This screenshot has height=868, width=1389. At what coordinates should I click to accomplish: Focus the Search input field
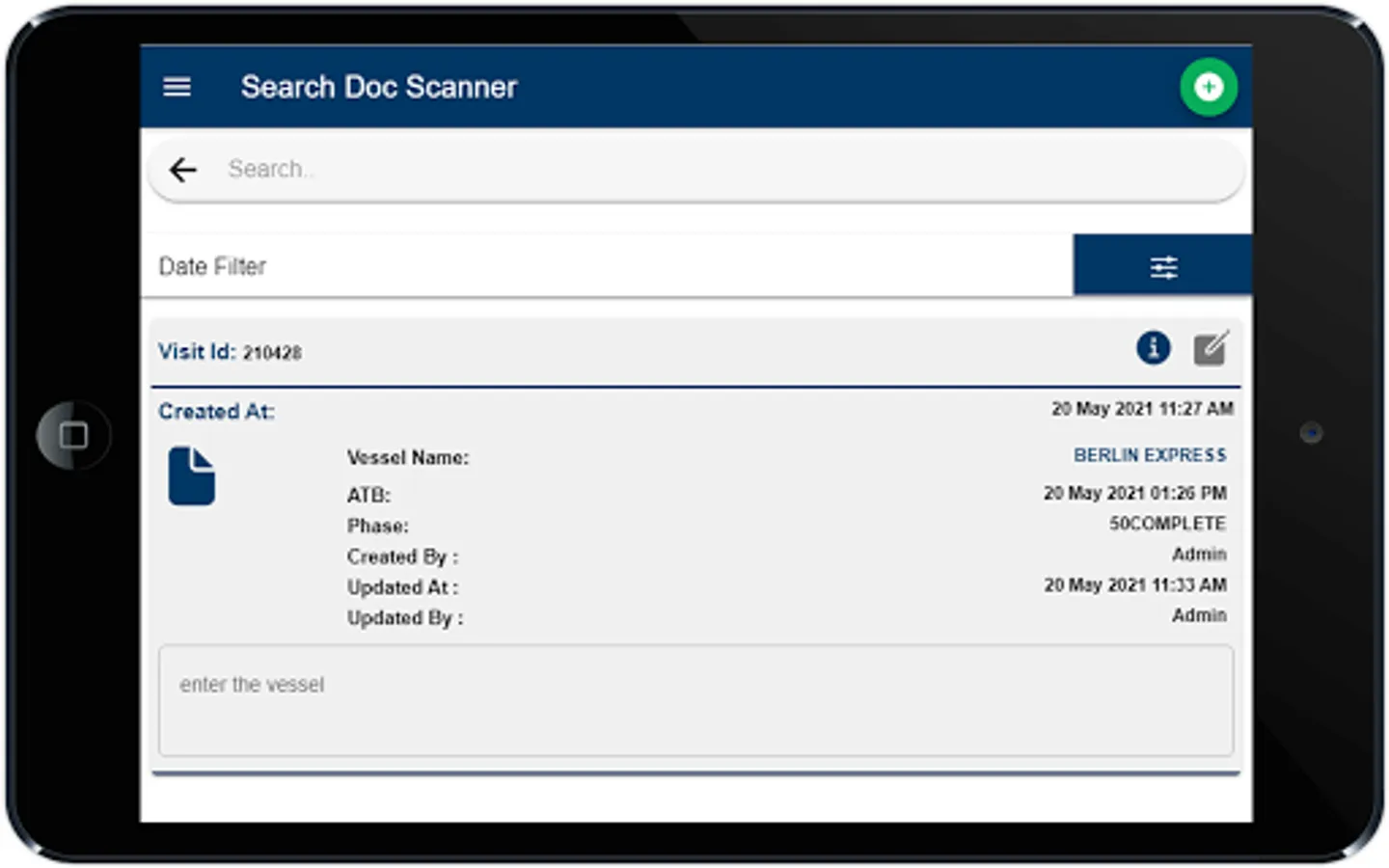coord(696,170)
